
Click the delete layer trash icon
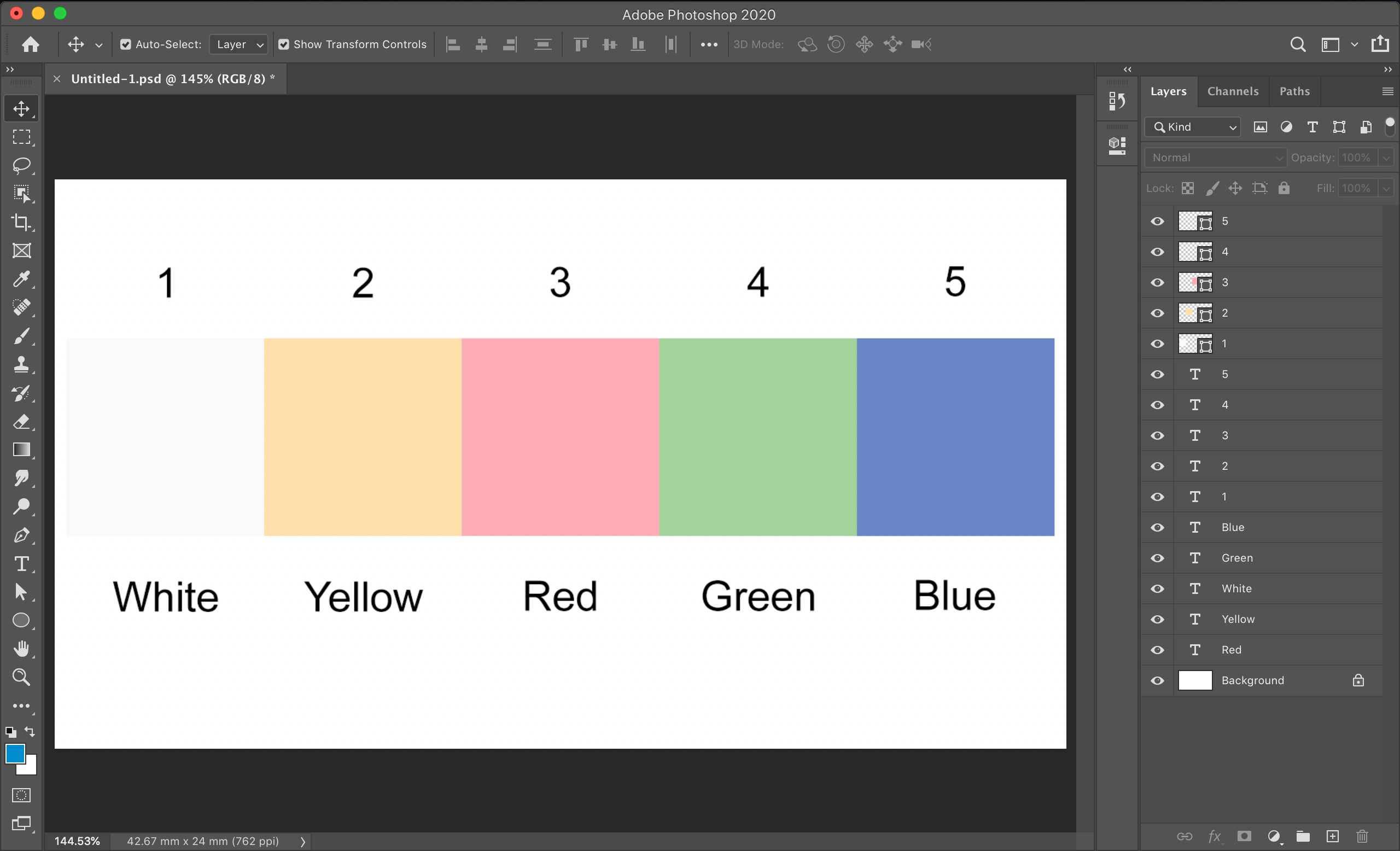[1362, 836]
